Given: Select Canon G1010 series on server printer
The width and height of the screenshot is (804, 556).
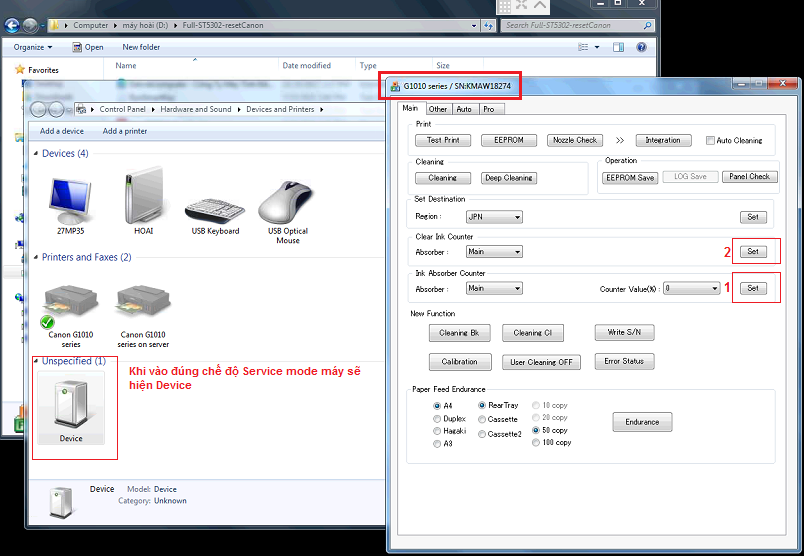Looking at the screenshot, I should pyautogui.click(x=143, y=307).
